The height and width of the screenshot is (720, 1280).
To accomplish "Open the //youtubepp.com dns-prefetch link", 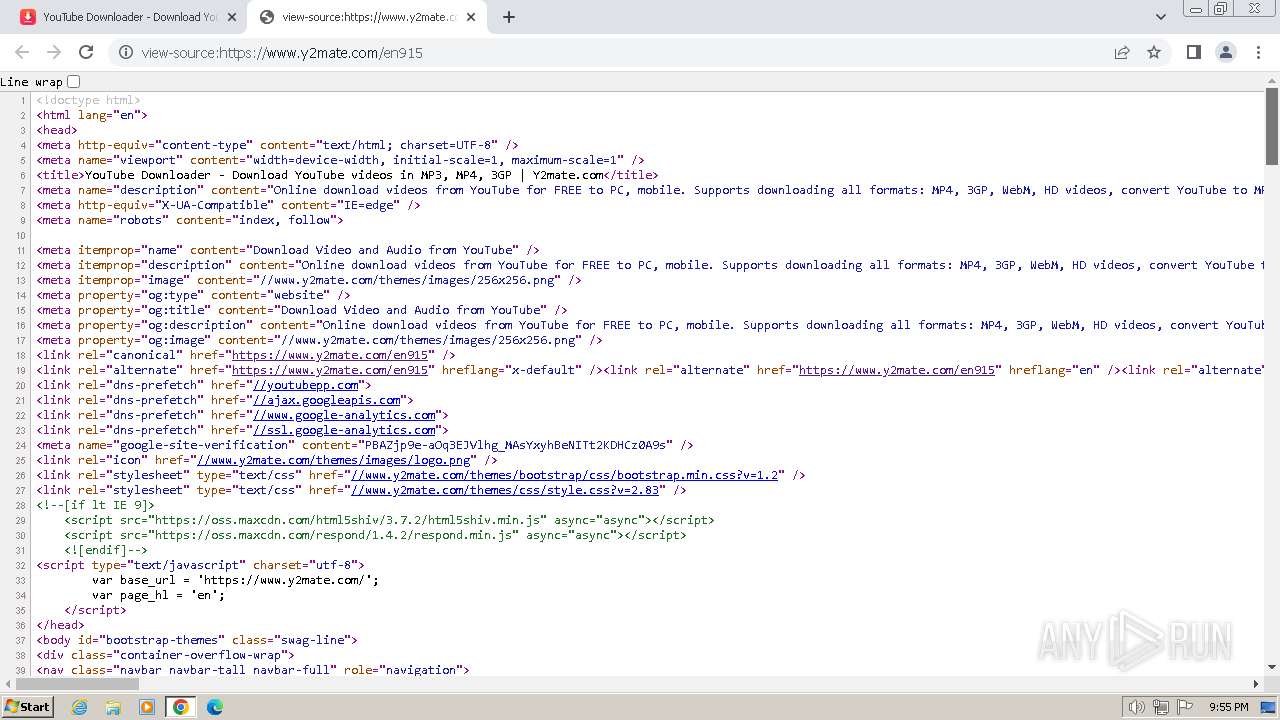I will tap(305, 385).
